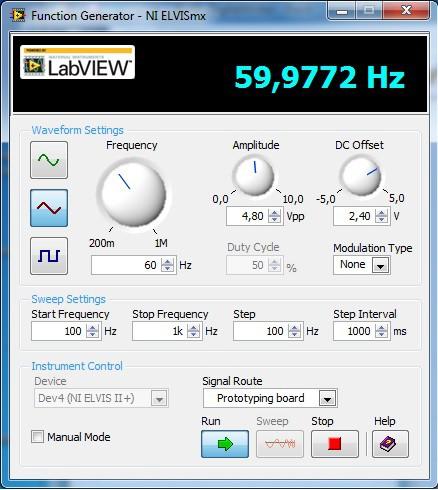Image resolution: width=438 pixels, height=490 pixels.
Task: Click the Frequency knob
Action: 133,194
